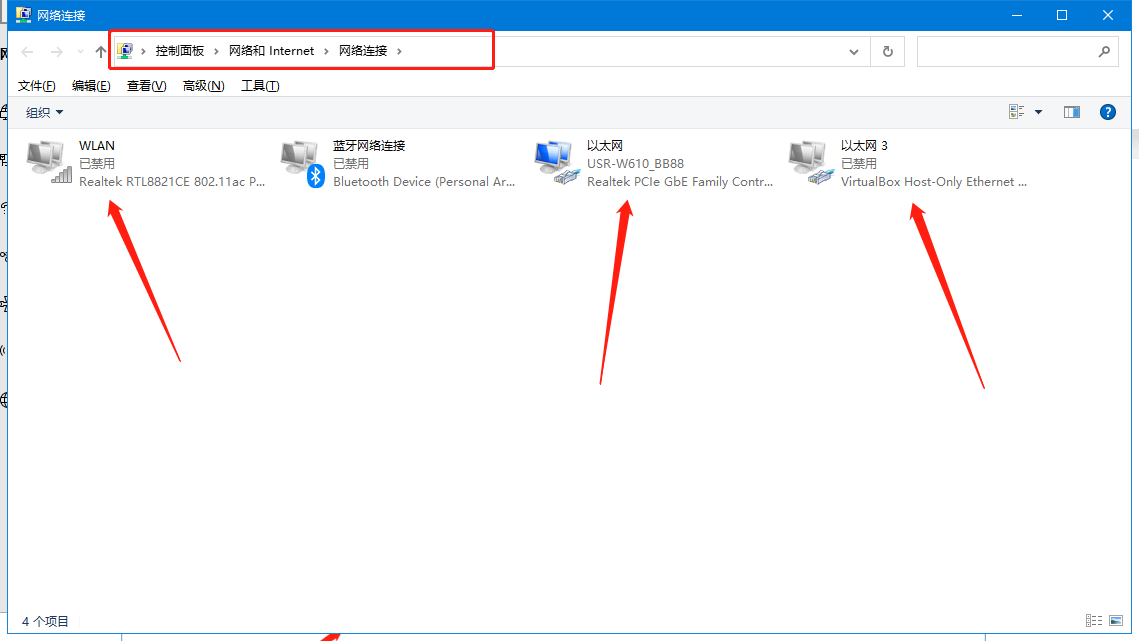Open the 高级(N) menu

click(203, 86)
